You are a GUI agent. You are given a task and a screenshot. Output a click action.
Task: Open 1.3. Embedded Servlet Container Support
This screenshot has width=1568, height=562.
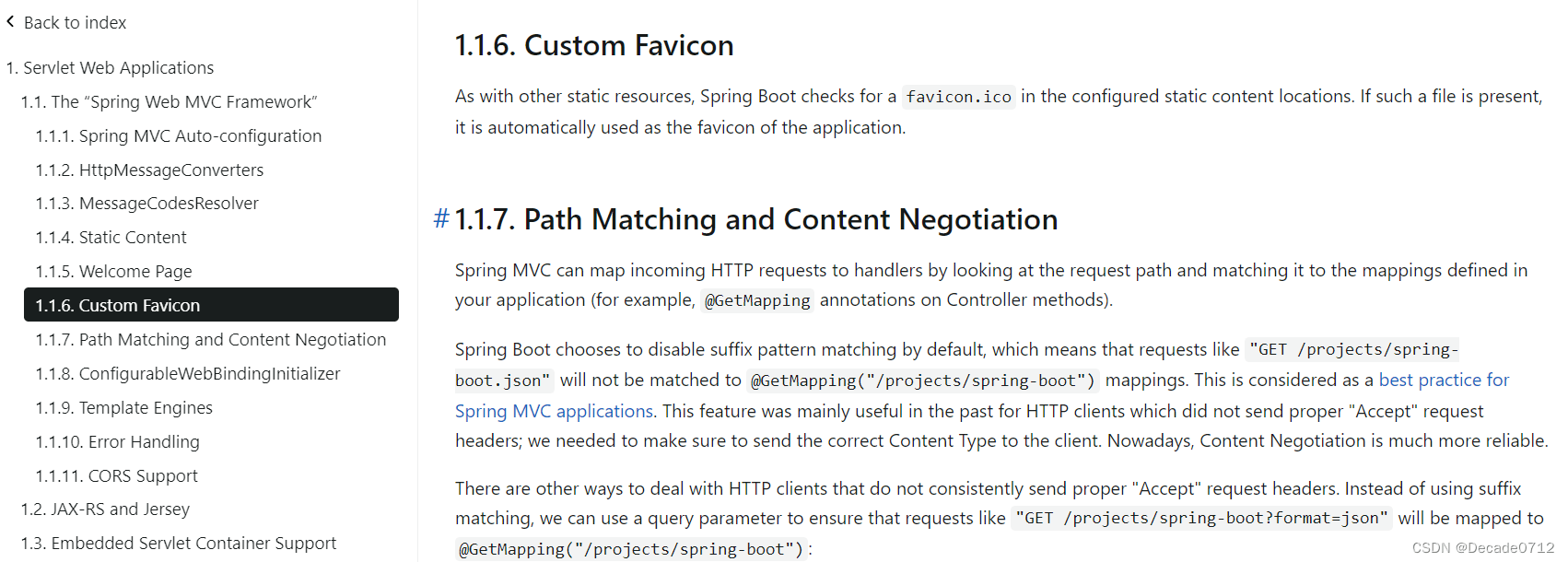click(x=179, y=543)
